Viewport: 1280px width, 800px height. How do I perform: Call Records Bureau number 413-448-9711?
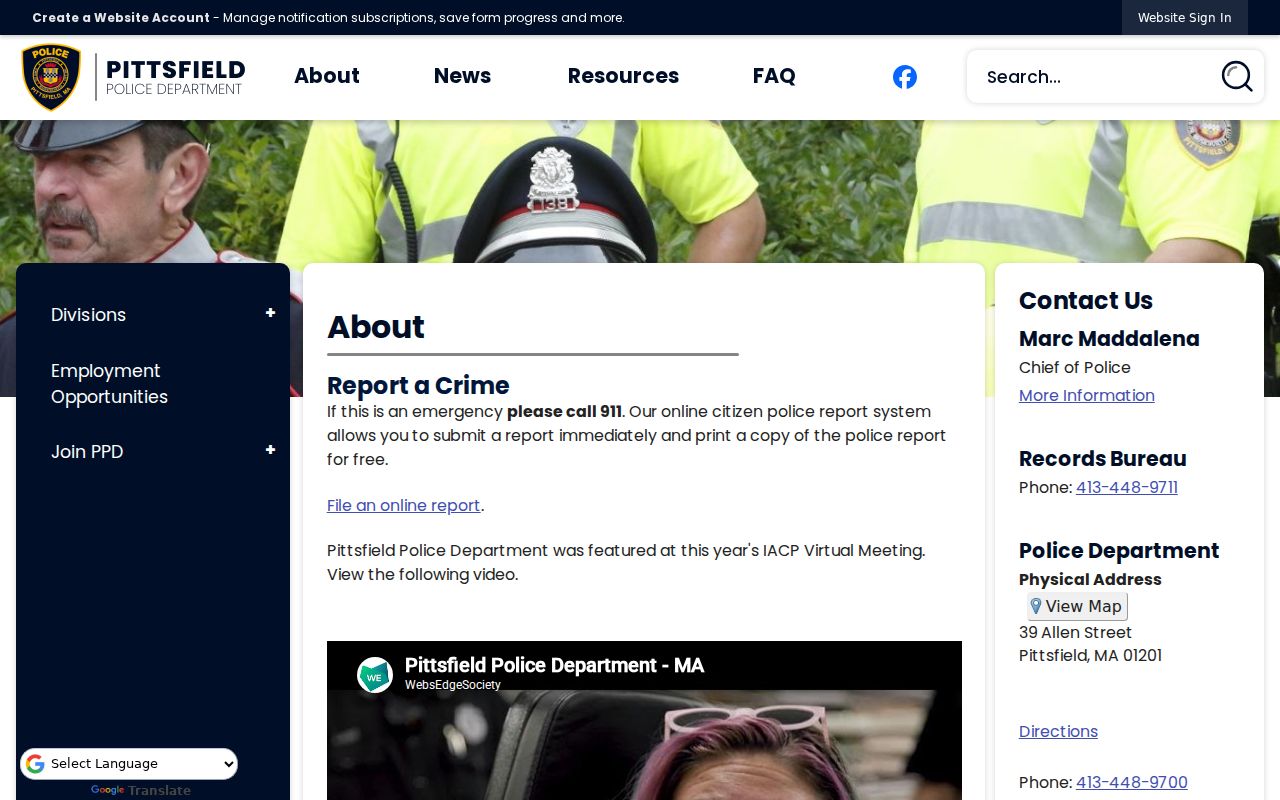[1127, 488]
